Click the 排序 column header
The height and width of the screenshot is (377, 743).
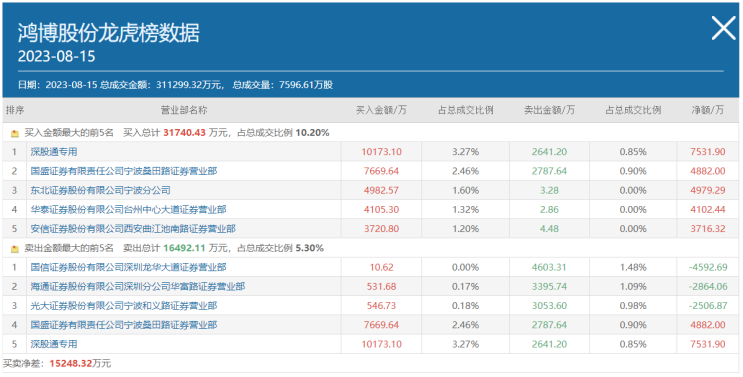[15, 110]
